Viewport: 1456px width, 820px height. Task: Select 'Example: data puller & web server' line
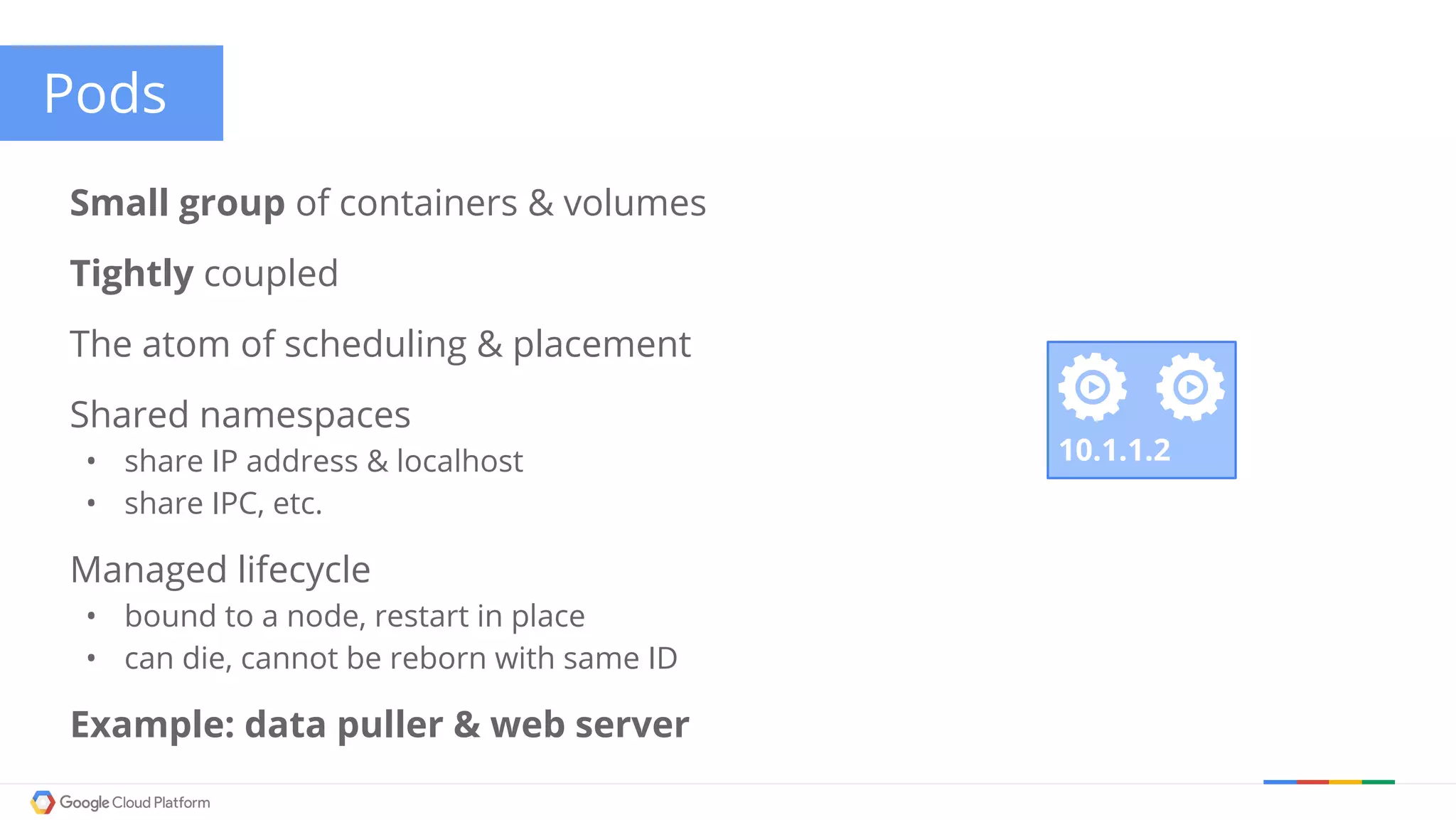pyautogui.click(x=380, y=725)
